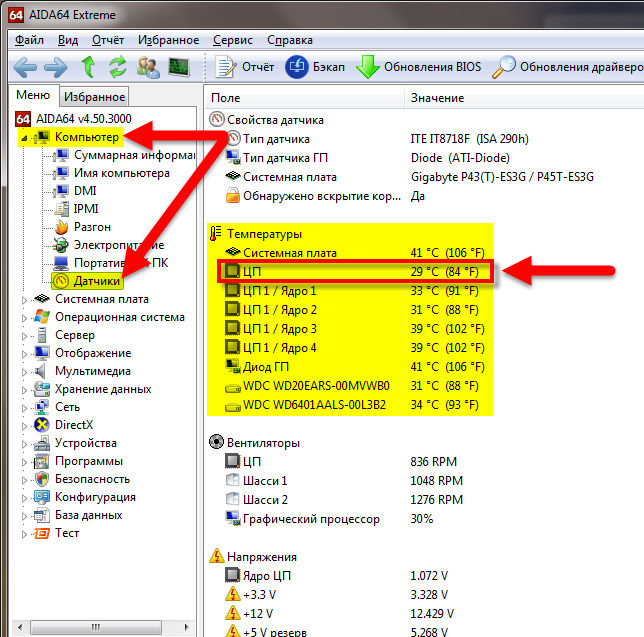The height and width of the screenshot is (637, 644).
Task: Expand the Операционная система tree node
Action: [x=24, y=318]
